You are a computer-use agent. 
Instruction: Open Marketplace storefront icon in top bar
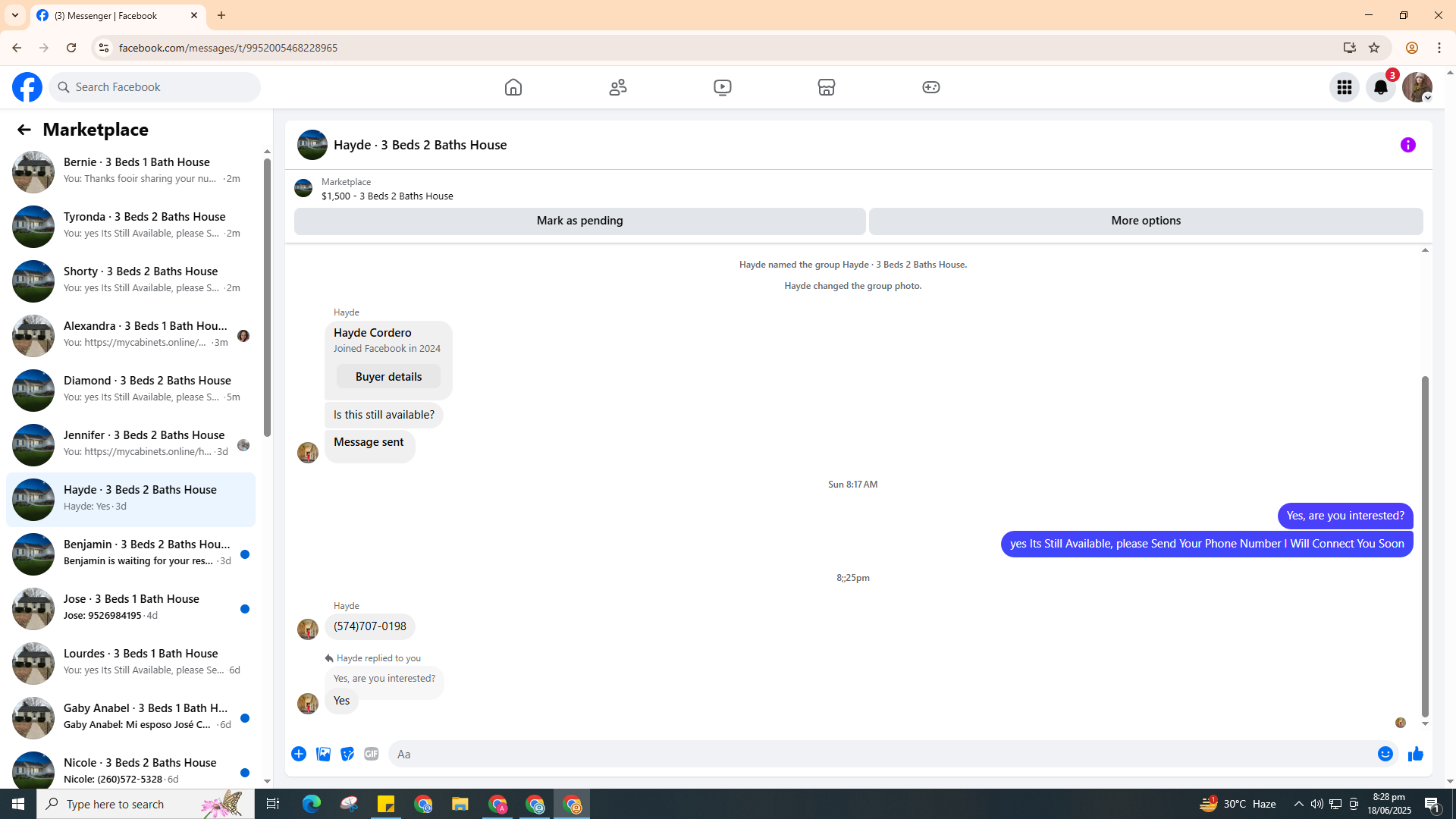pos(827,87)
